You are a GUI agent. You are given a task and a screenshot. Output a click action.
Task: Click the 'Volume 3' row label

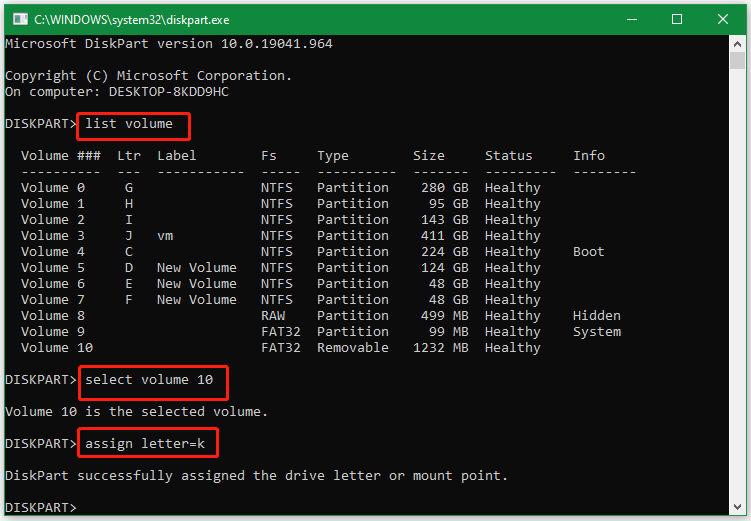click(x=53, y=236)
